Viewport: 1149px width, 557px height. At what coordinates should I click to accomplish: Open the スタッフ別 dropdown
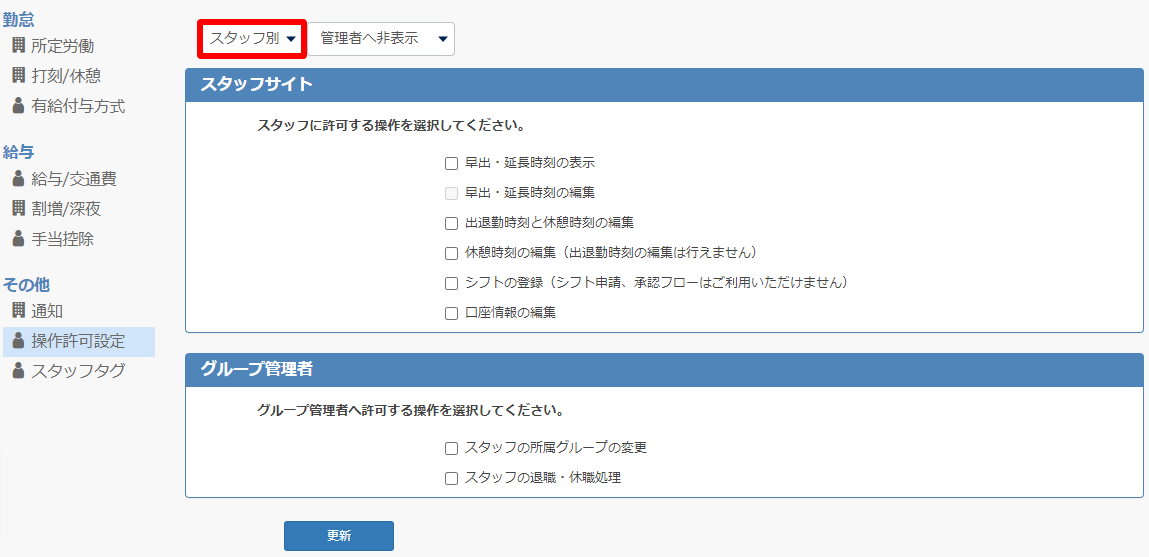252,39
